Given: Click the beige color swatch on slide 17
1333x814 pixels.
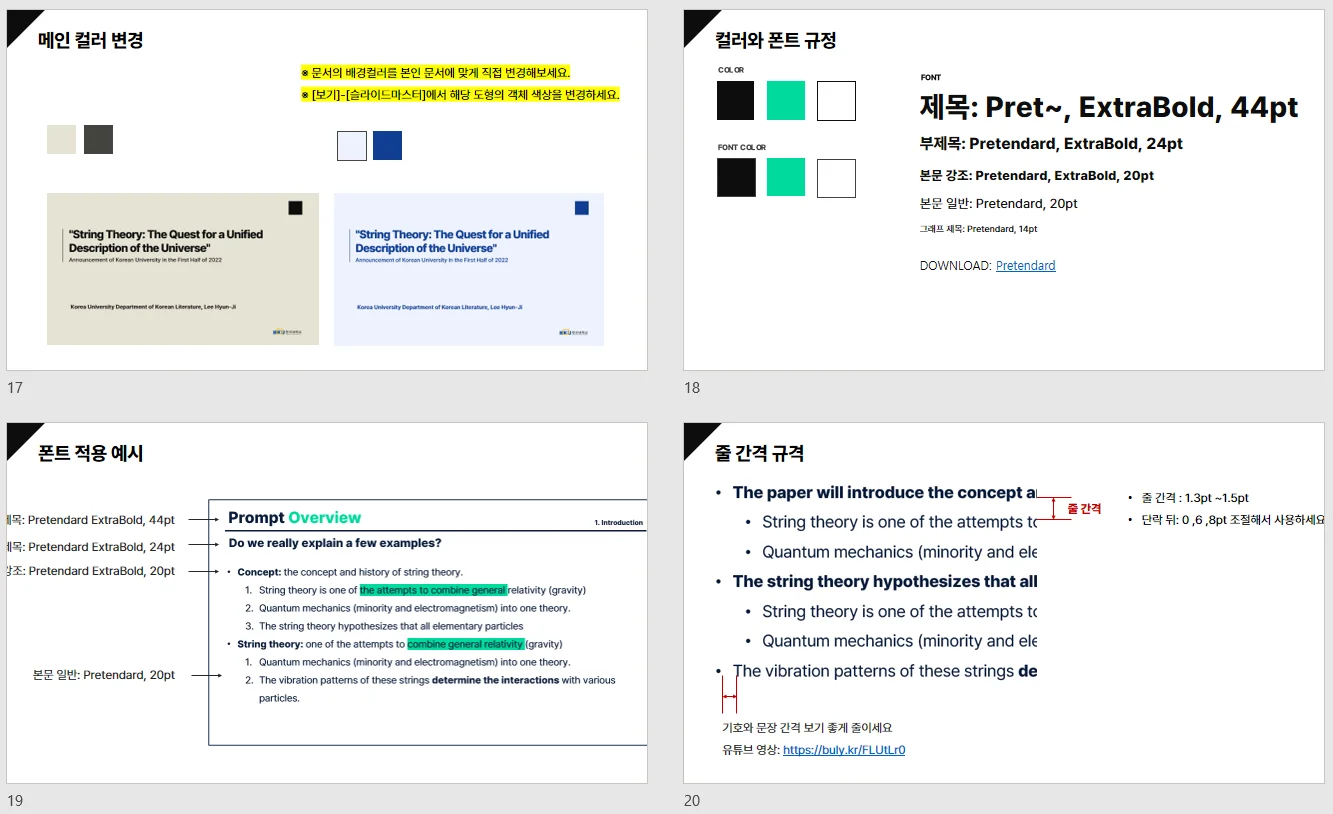Looking at the screenshot, I should [61, 139].
